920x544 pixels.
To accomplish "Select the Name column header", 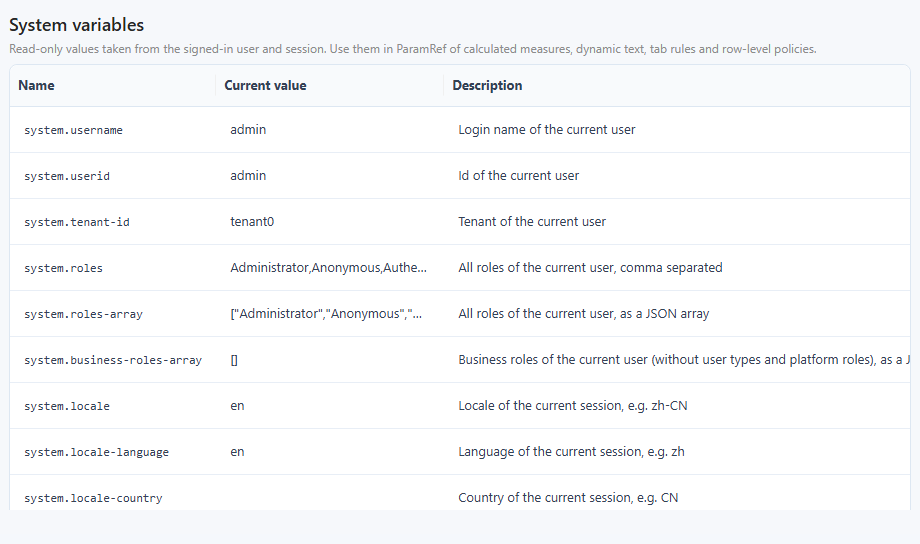I will point(36,86).
